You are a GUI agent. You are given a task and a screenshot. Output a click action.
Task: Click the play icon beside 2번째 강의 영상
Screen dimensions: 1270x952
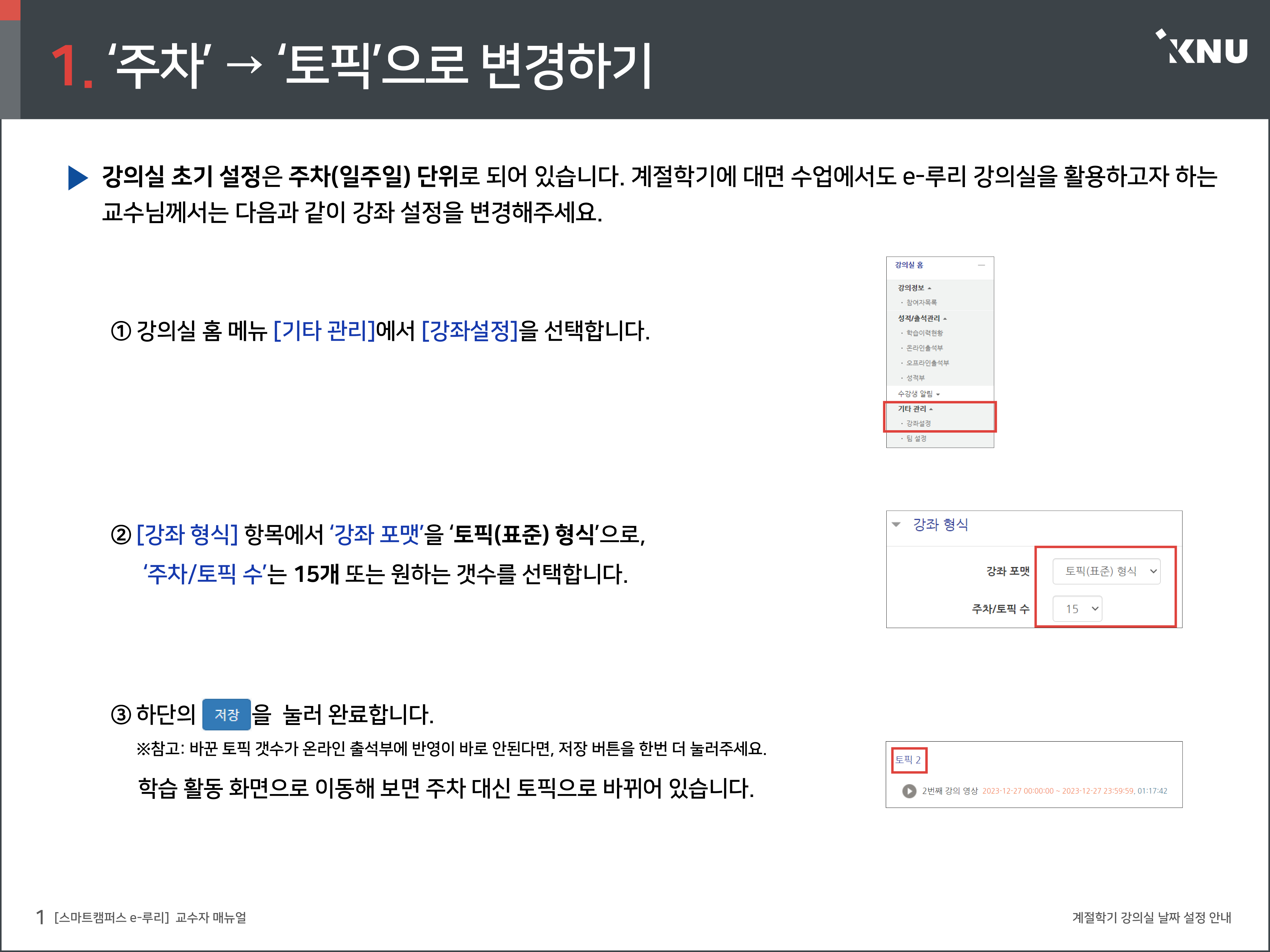[x=909, y=791]
